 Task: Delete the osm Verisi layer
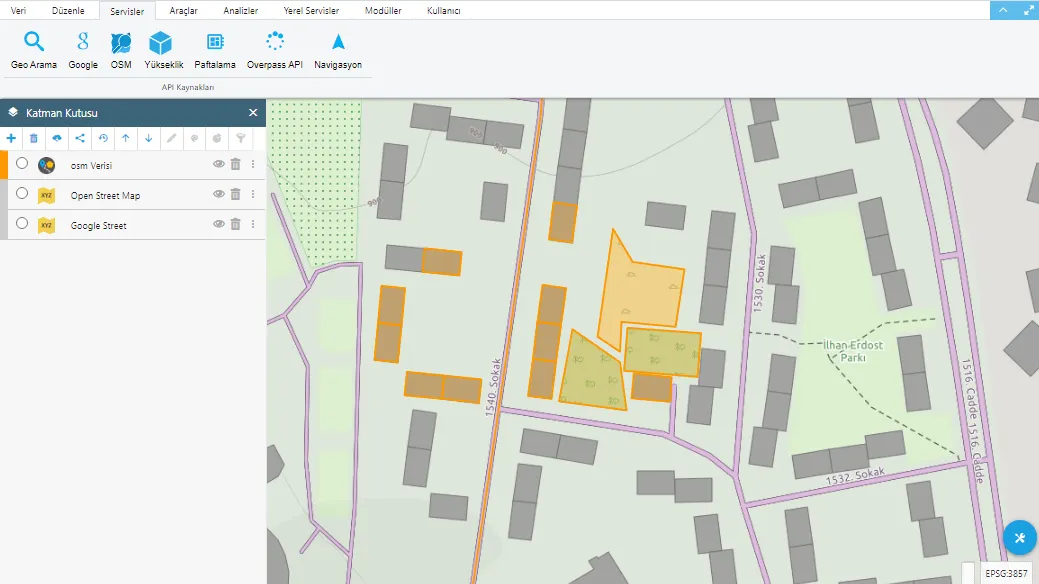[235, 164]
